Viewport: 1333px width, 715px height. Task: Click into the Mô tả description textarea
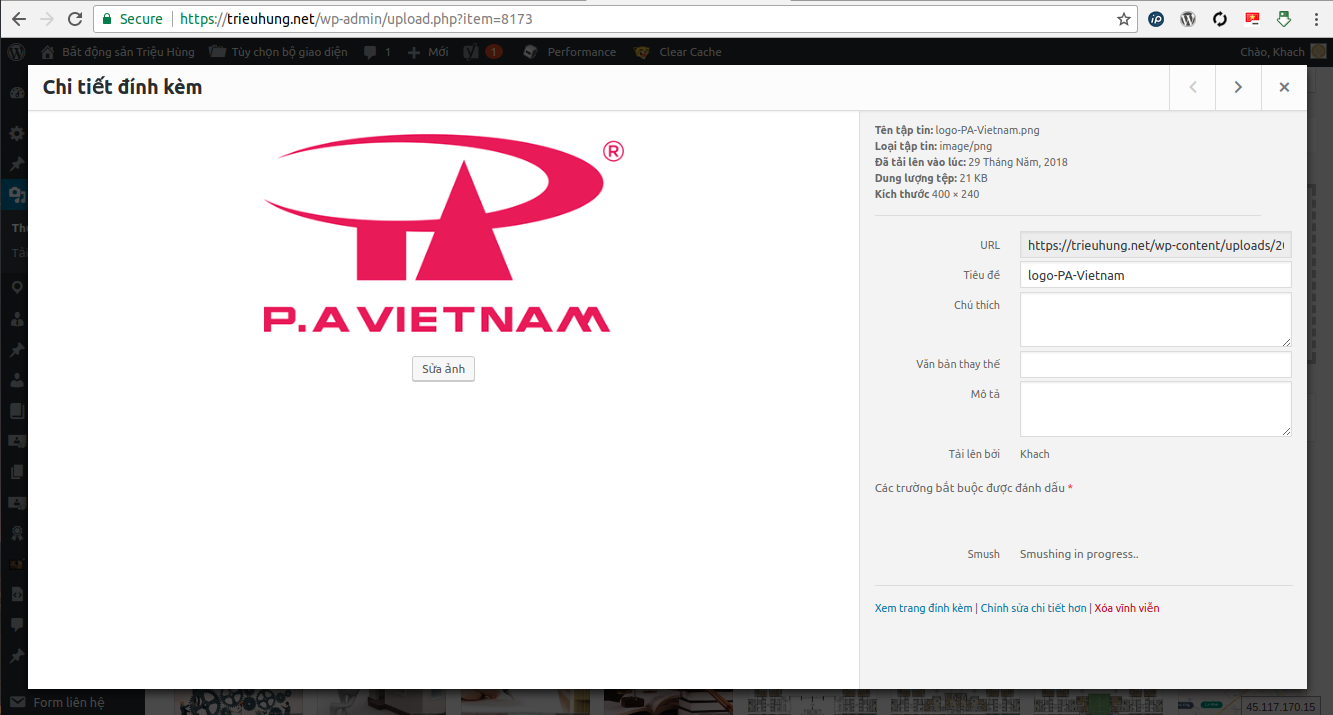click(x=1155, y=409)
